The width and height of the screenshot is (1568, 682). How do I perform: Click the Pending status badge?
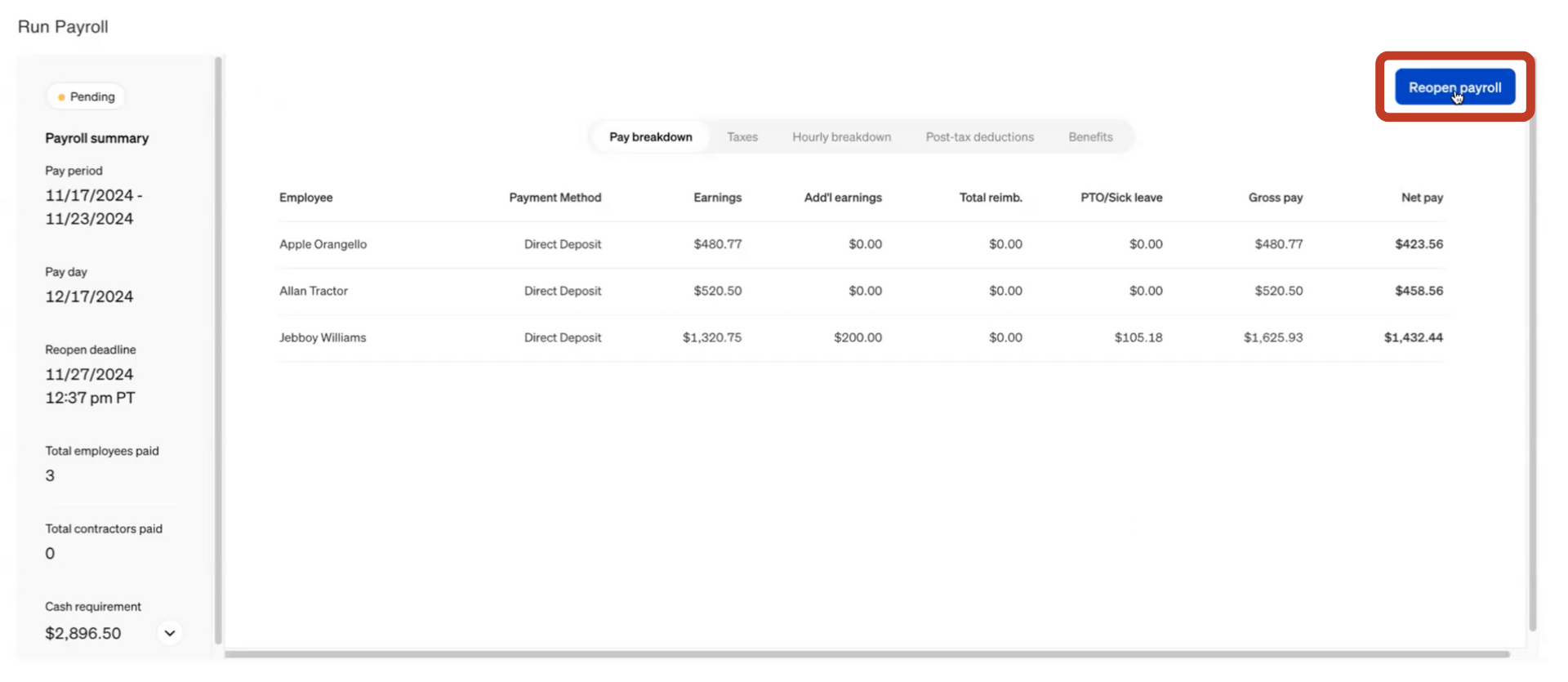click(86, 96)
